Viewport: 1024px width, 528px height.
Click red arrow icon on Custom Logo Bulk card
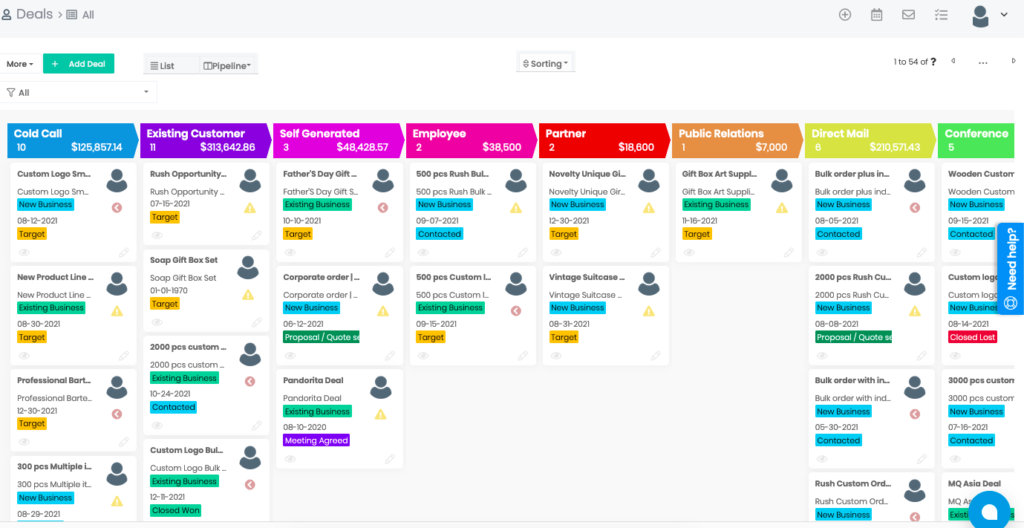[x=249, y=485]
